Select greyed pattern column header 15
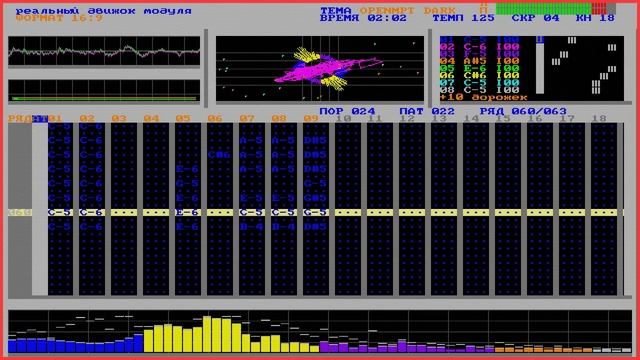 pos(502,119)
